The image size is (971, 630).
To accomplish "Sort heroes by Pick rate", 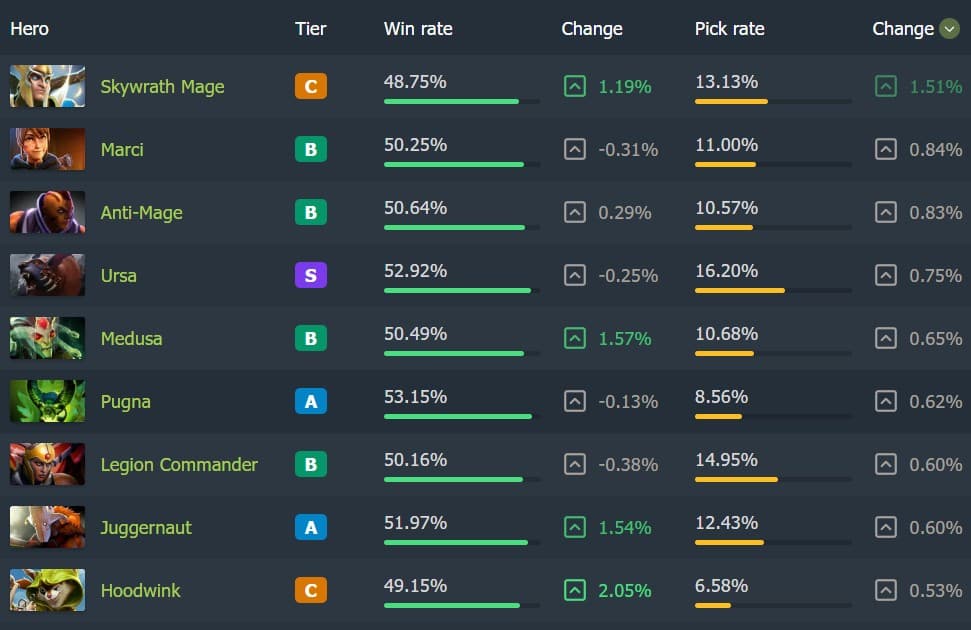I will tap(729, 29).
